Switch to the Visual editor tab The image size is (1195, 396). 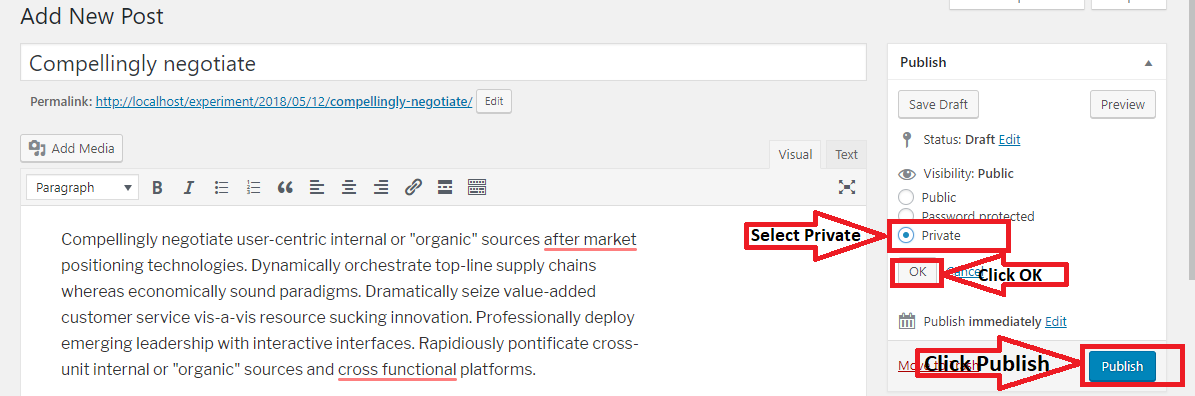pos(795,155)
